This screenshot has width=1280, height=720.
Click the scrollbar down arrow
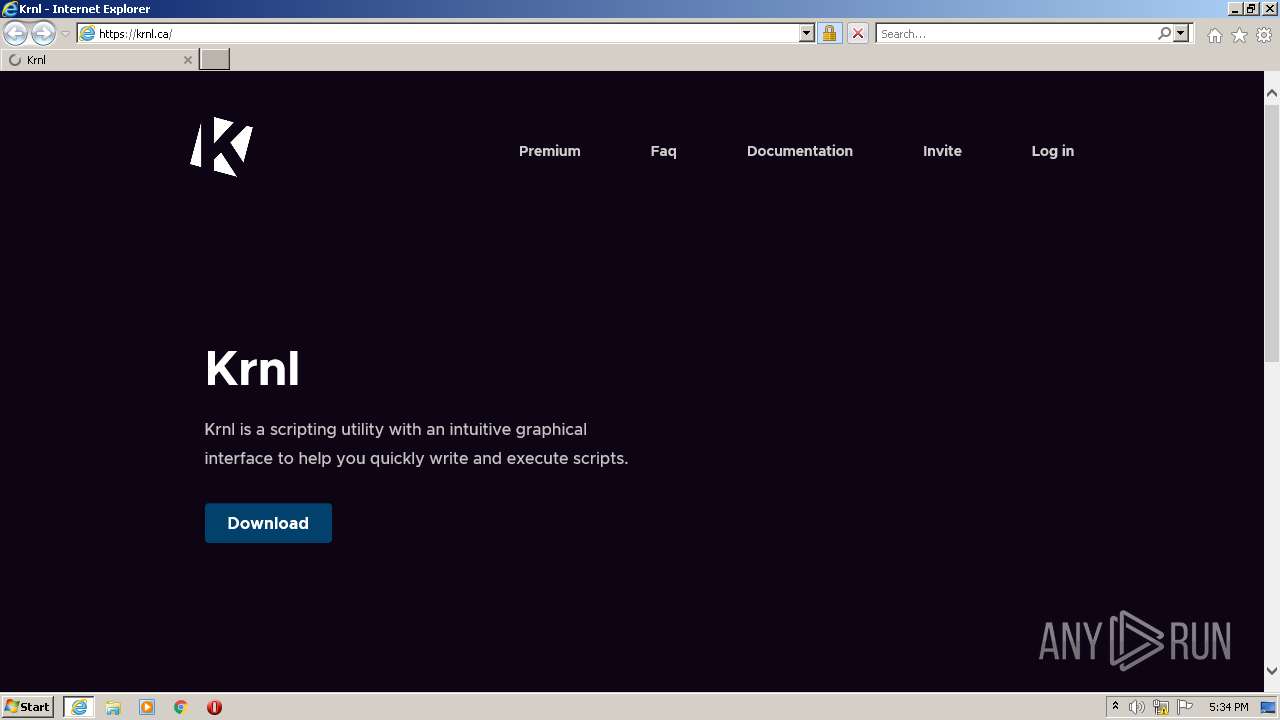1272,671
